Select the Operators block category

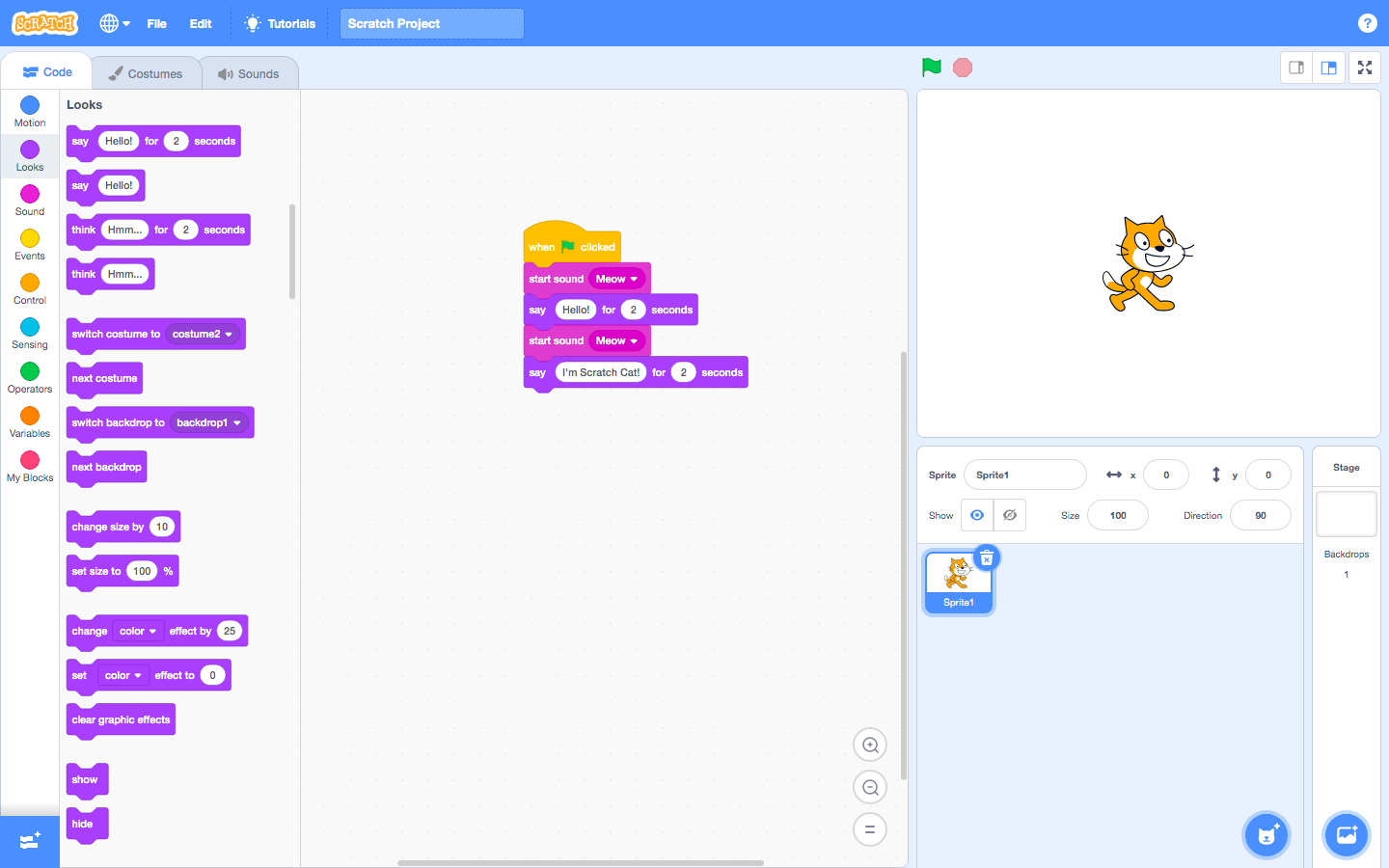30,378
